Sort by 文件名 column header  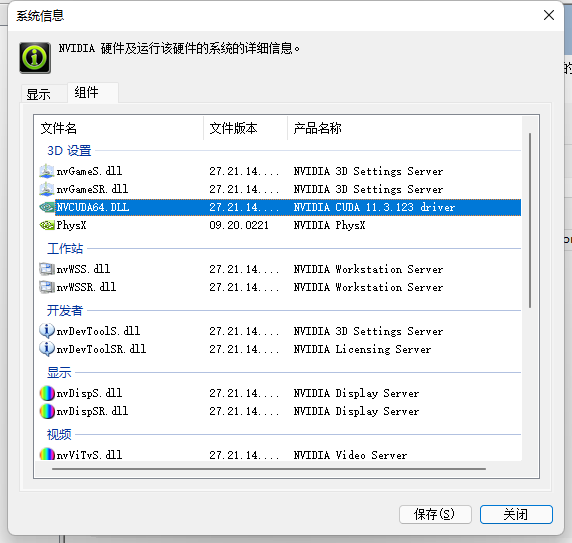120,128
